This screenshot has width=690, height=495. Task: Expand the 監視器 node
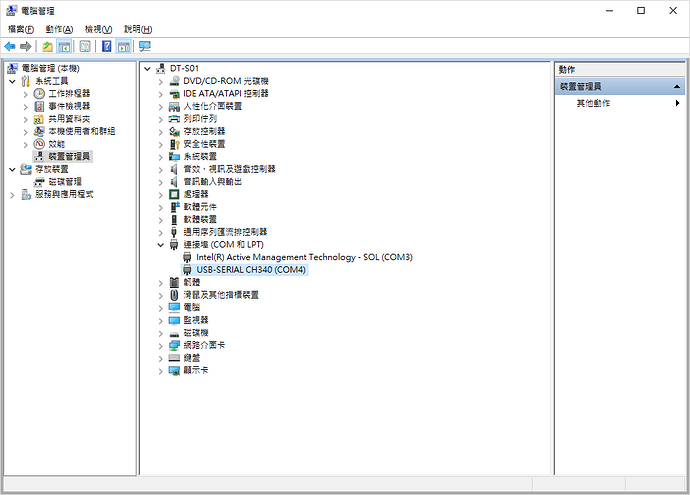click(161, 321)
